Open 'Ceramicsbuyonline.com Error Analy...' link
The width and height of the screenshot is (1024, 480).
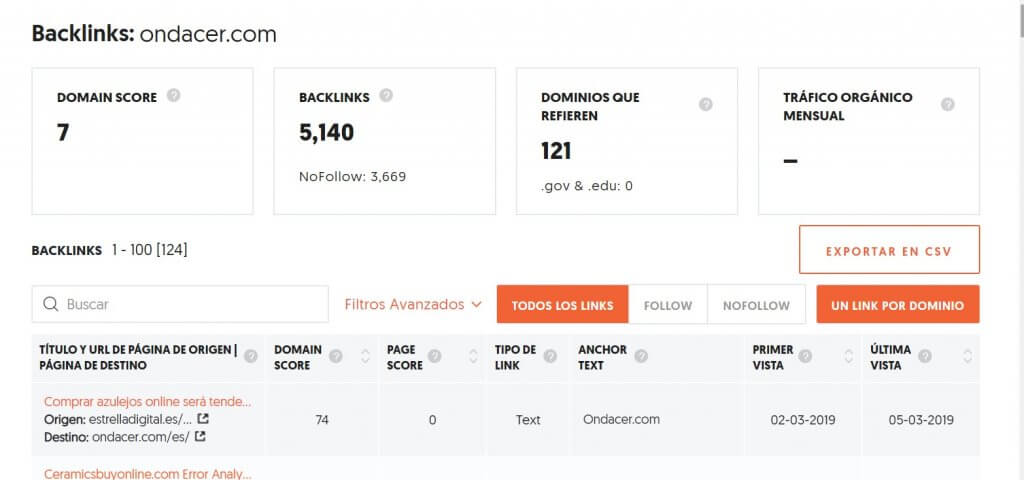click(x=148, y=473)
